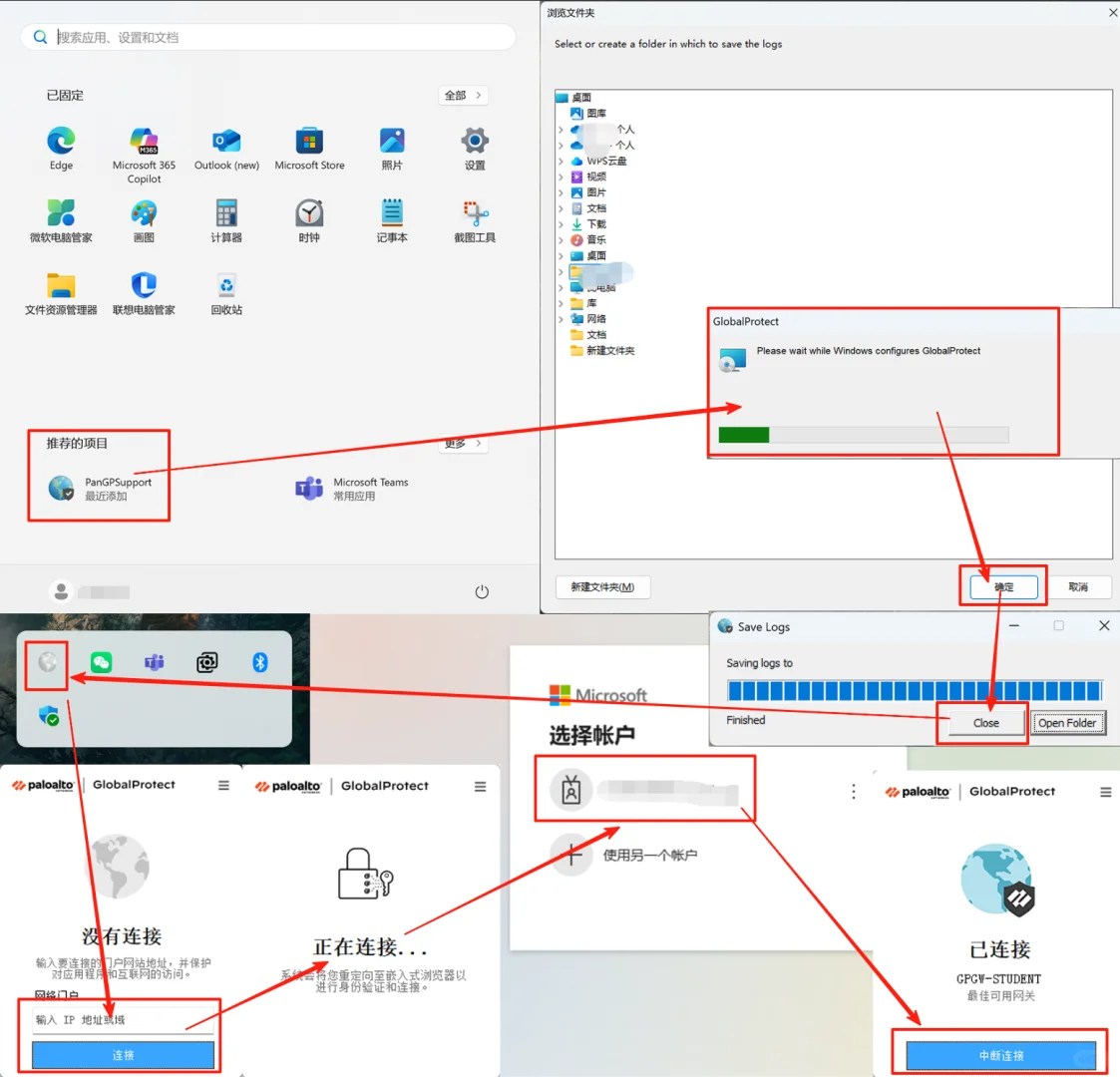Open hamburger menu on disconnected GlobalProtect panel
Image resolution: width=1120 pixels, height=1077 pixels.
223,785
